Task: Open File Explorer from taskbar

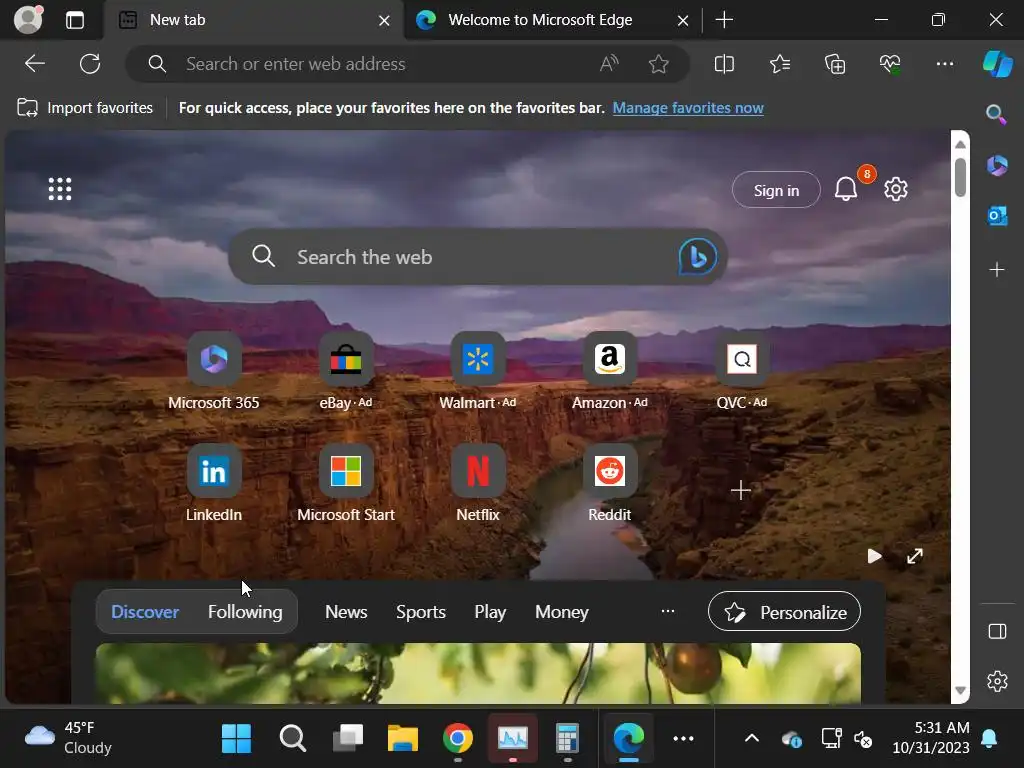Action: pos(402,739)
